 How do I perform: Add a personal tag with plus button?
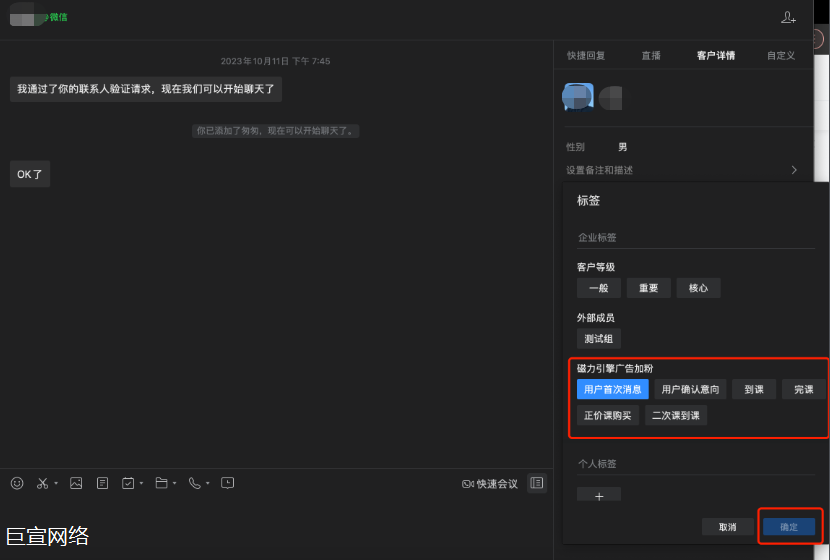pos(599,495)
